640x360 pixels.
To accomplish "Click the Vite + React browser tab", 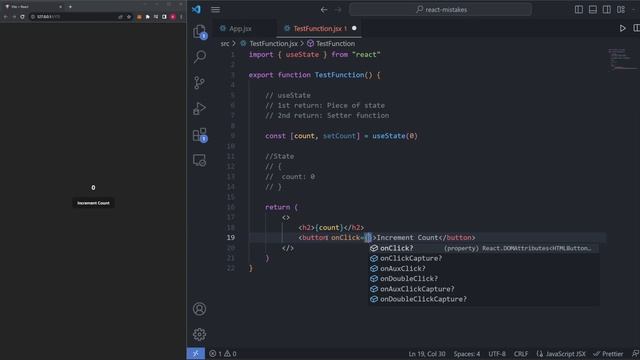I will tap(33, 7).
